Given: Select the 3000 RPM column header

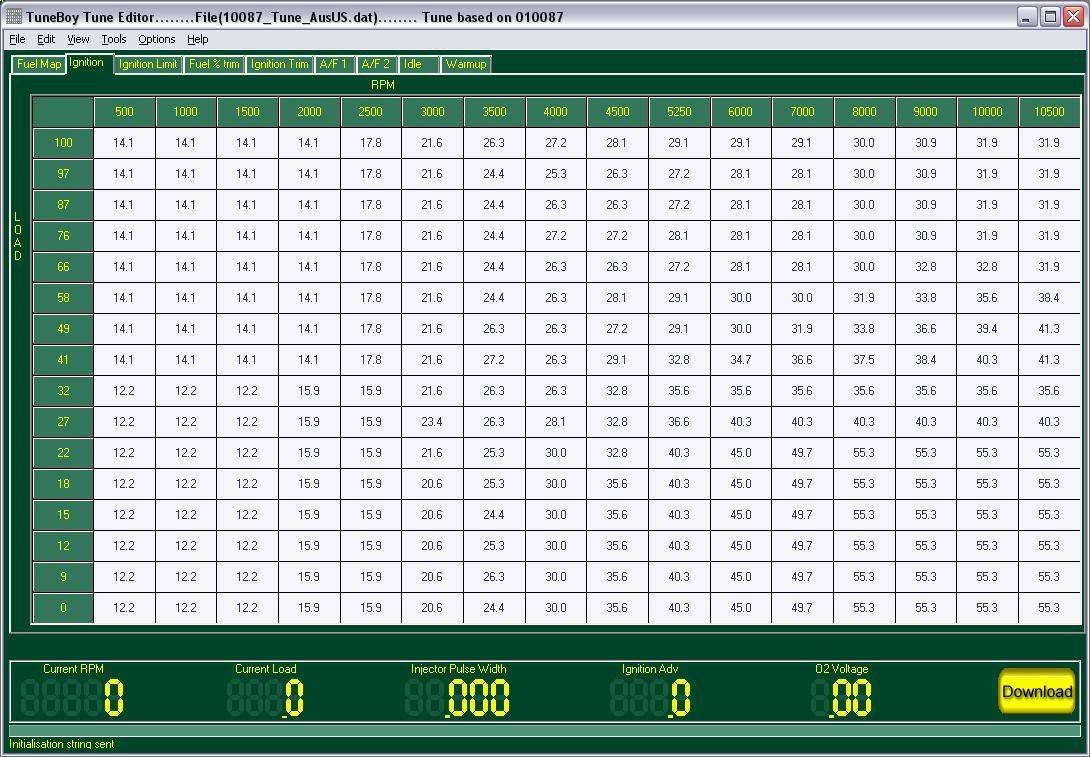Looking at the screenshot, I should pos(432,112).
